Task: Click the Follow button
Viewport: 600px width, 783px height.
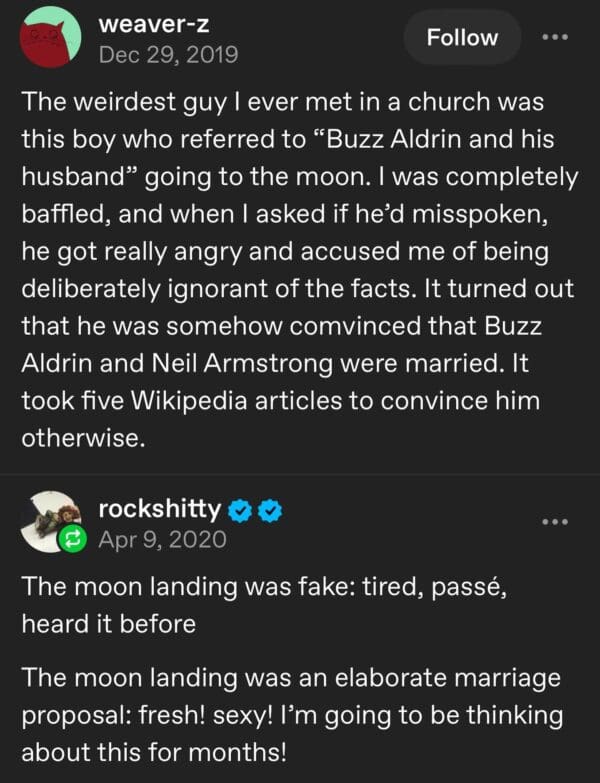Action: (x=461, y=38)
